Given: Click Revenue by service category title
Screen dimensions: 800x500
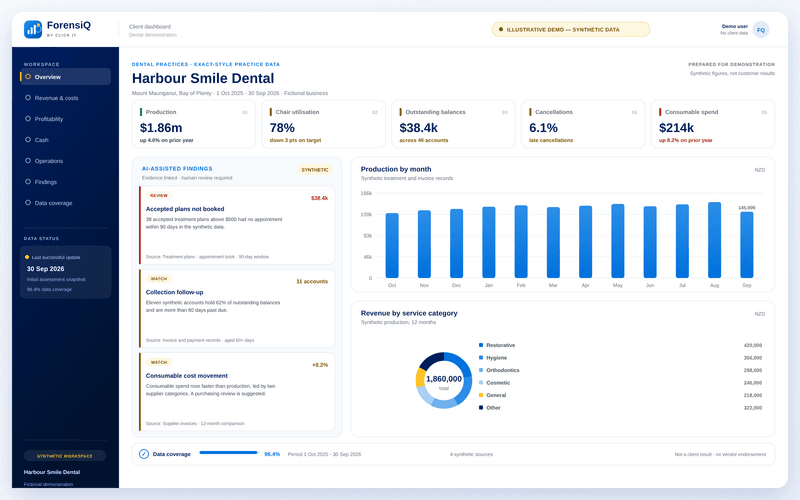Looking at the screenshot, I should [409, 313].
